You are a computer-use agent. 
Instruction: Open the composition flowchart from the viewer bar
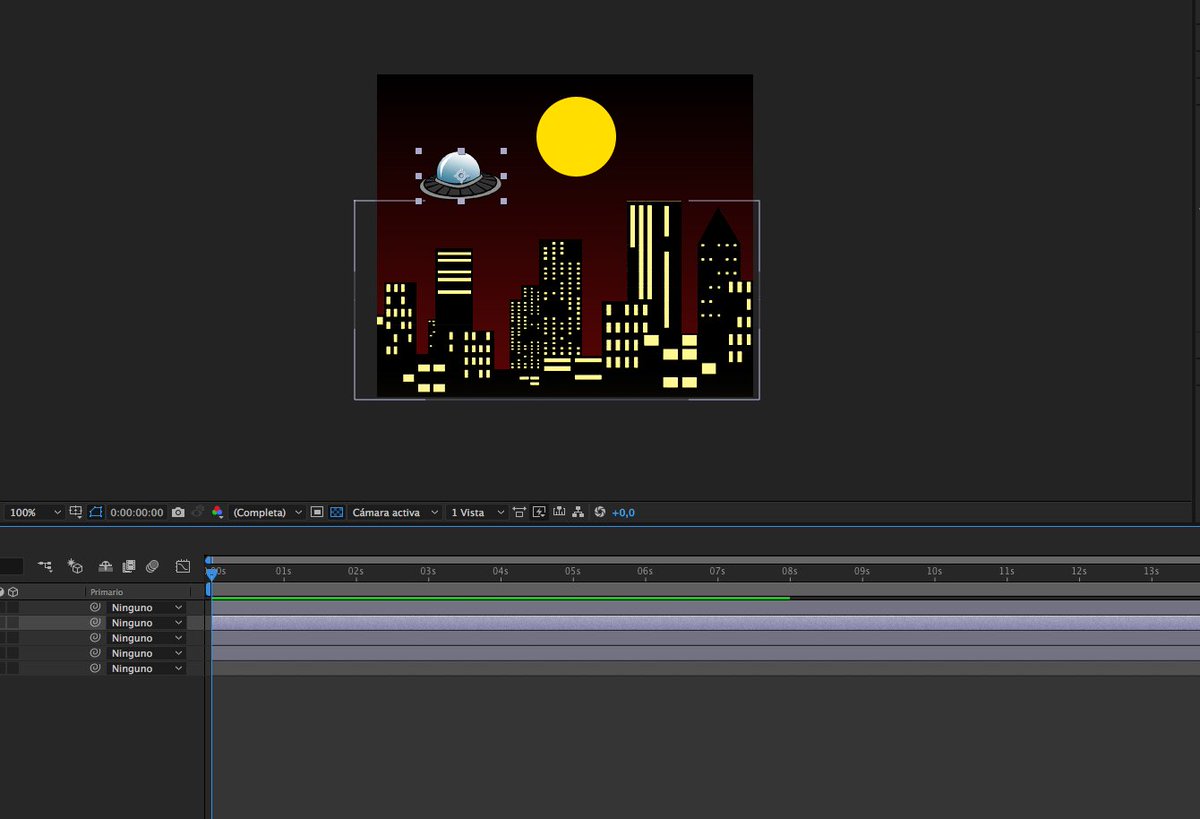point(578,512)
